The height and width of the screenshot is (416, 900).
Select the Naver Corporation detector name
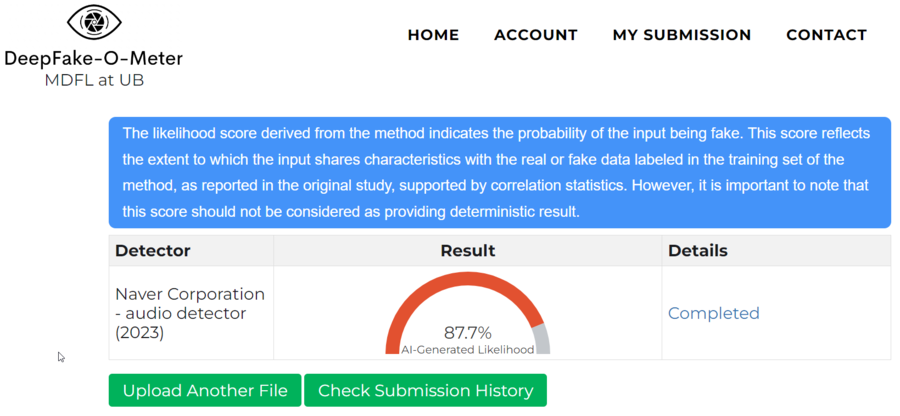point(190,294)
